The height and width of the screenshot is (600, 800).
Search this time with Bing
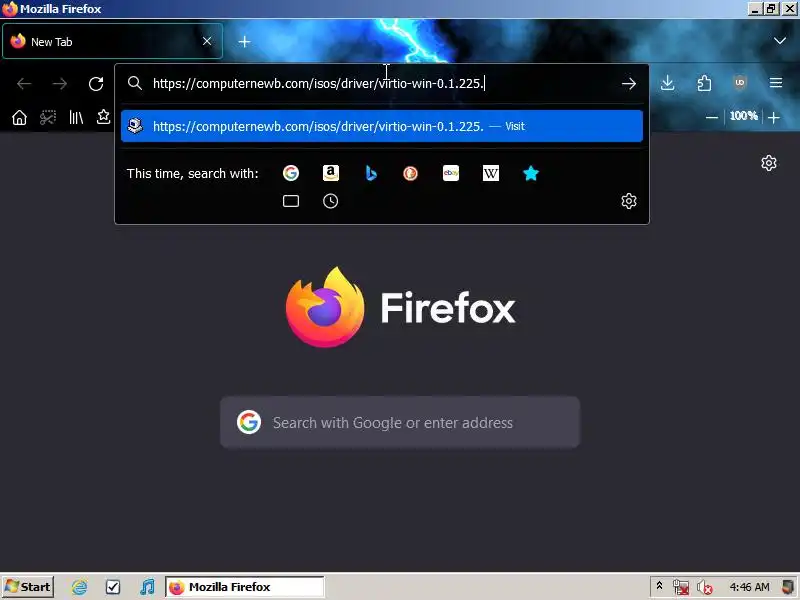click(x=371, y=173)
